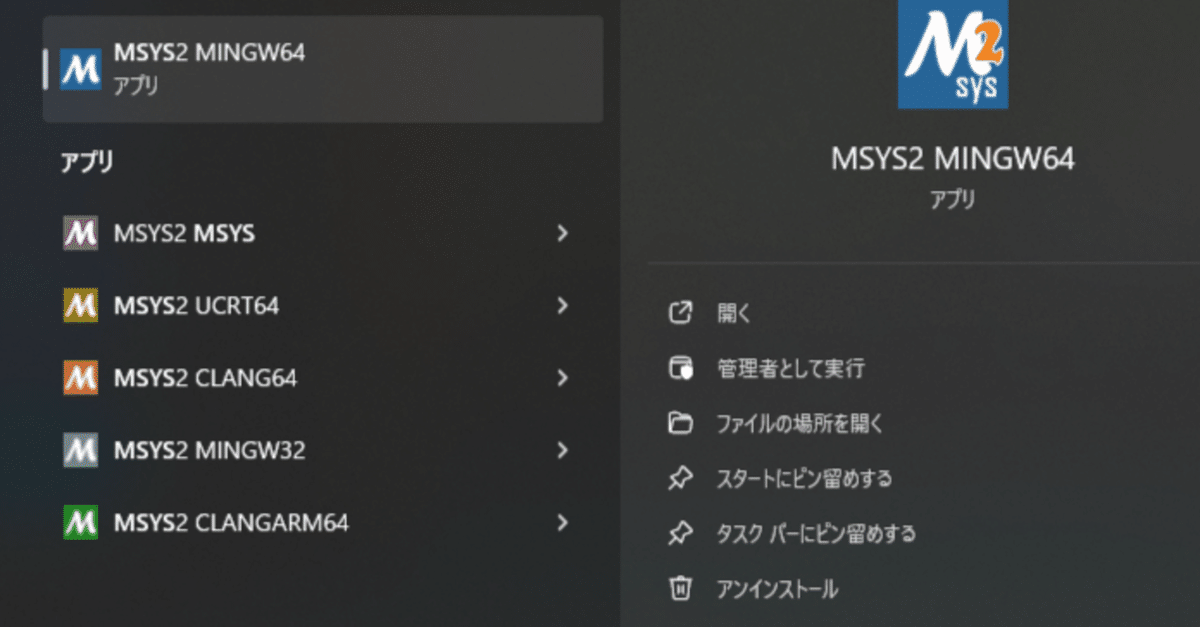
Task: Click the pin icon beside スタートにピン留めする
Action: (x=682, y=478)
